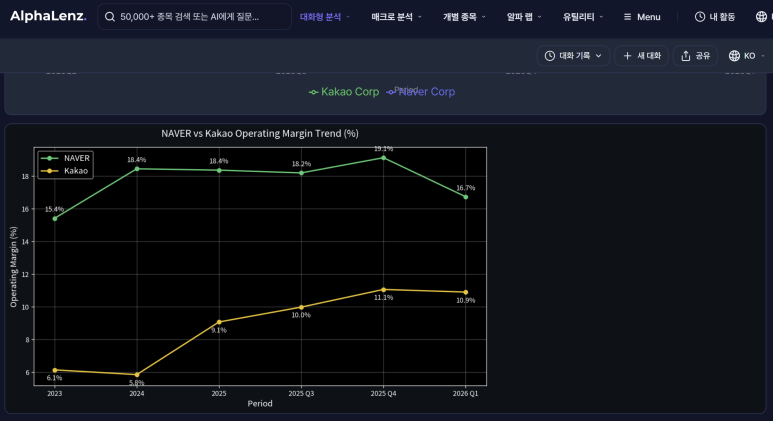773x421 pixels.
Task: Click the 2023 axis label
Action: 55,393
